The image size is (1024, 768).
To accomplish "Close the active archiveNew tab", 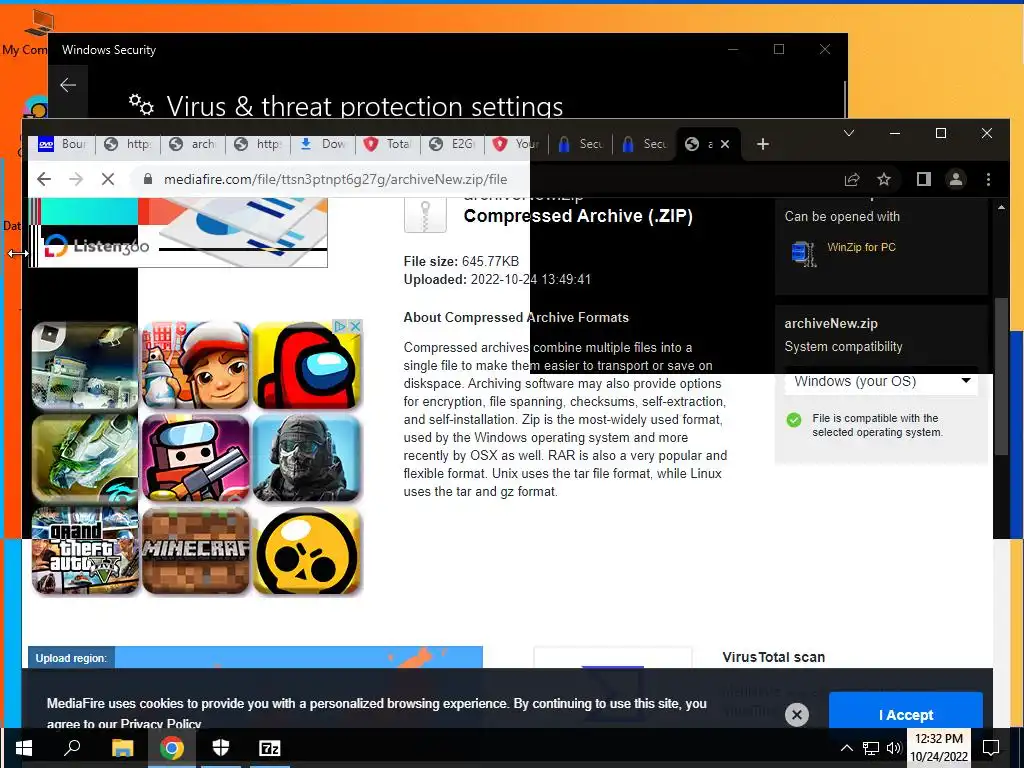I will click(725, 144).
